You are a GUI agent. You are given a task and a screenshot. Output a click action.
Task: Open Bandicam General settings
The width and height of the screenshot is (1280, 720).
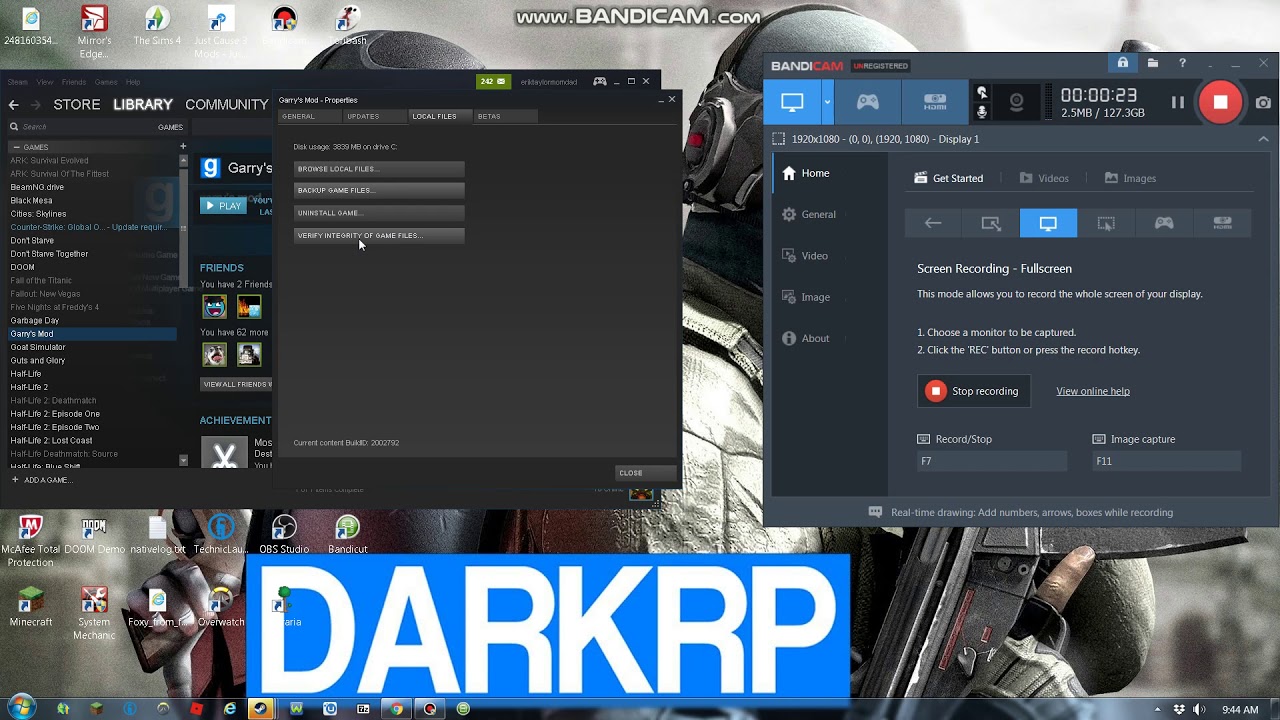[x=809, y=214]
